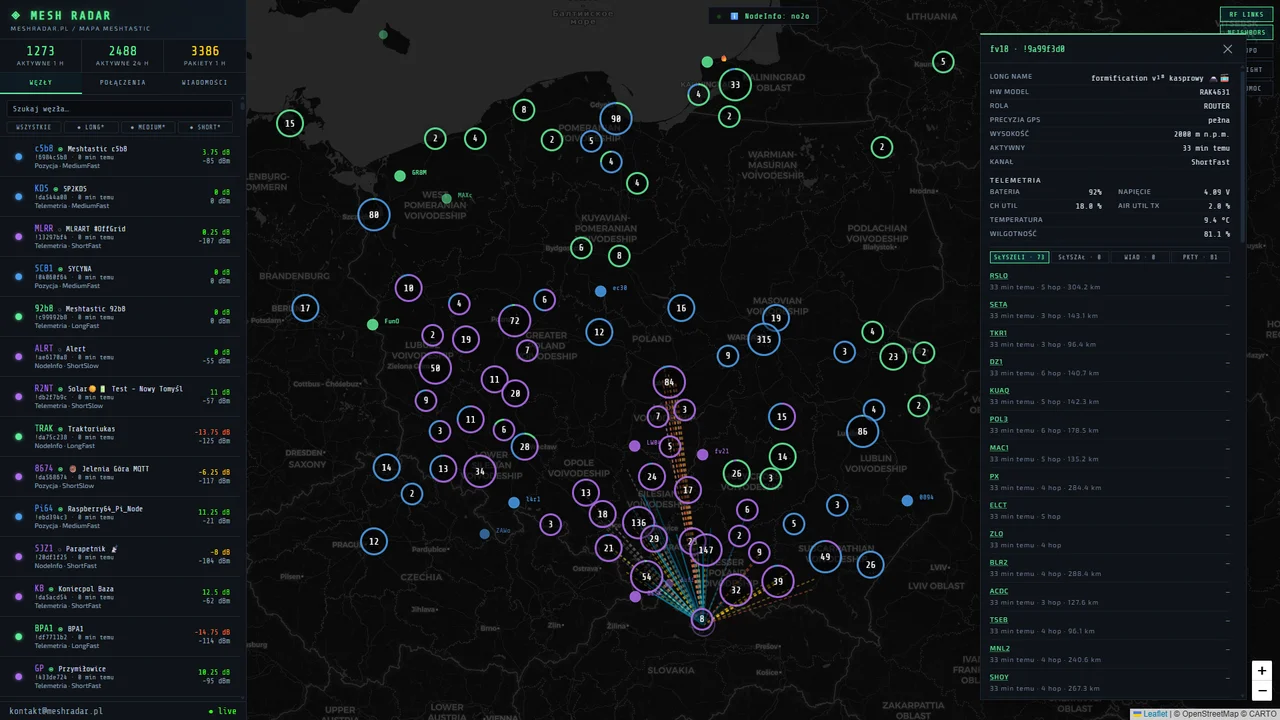
Task: Select Jelenia Góra MQTT node row
Action: click(x=120, y=477)
